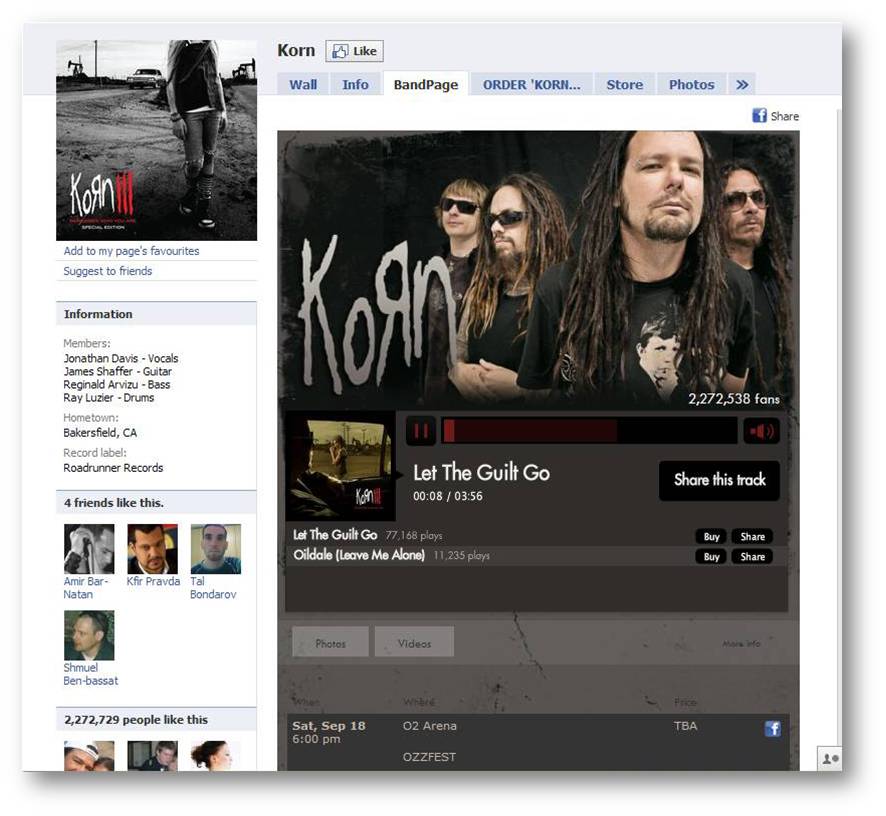The image size is (886, 816).
Task: Play Oildale (Leave Me Alone) in list
Action: pos(359,555)
